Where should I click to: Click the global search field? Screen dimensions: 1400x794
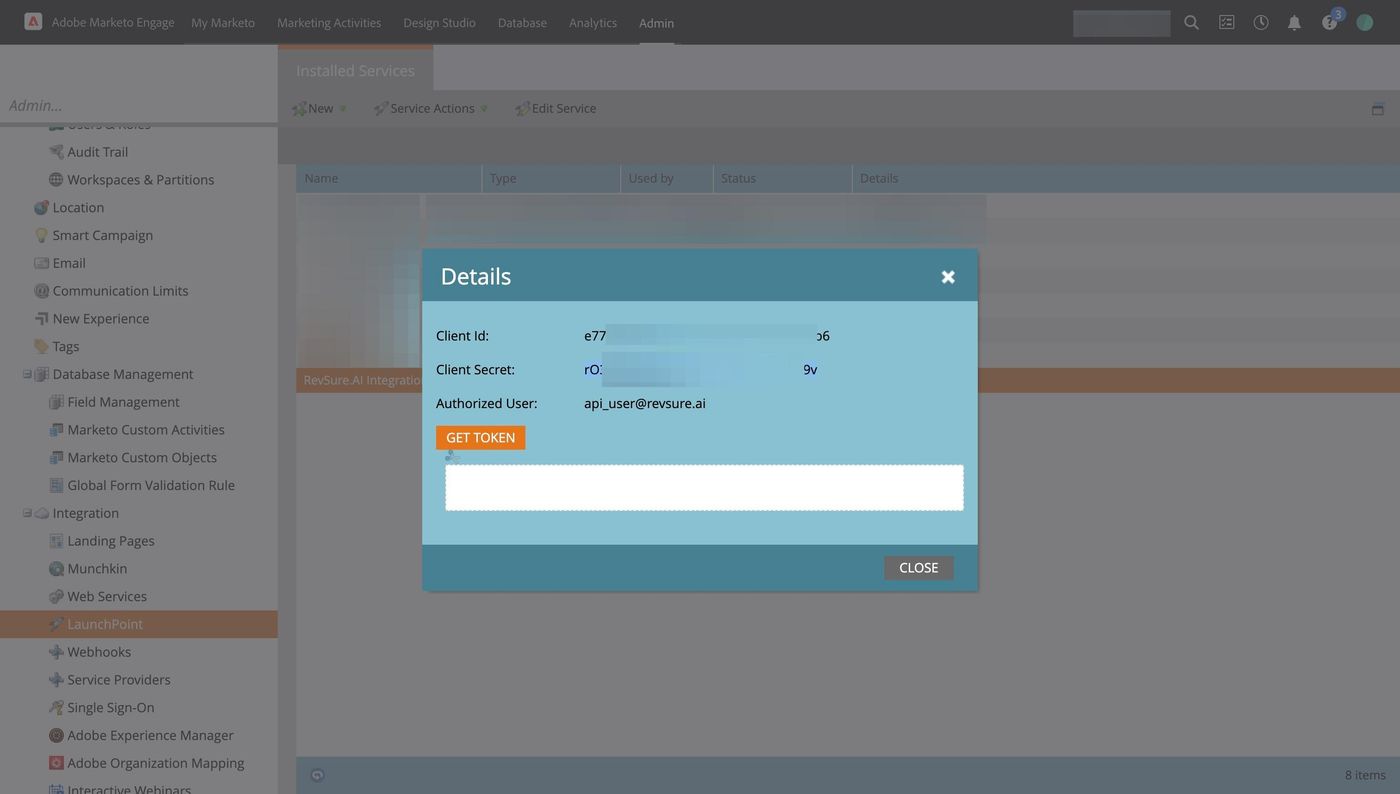(1121, 23)
